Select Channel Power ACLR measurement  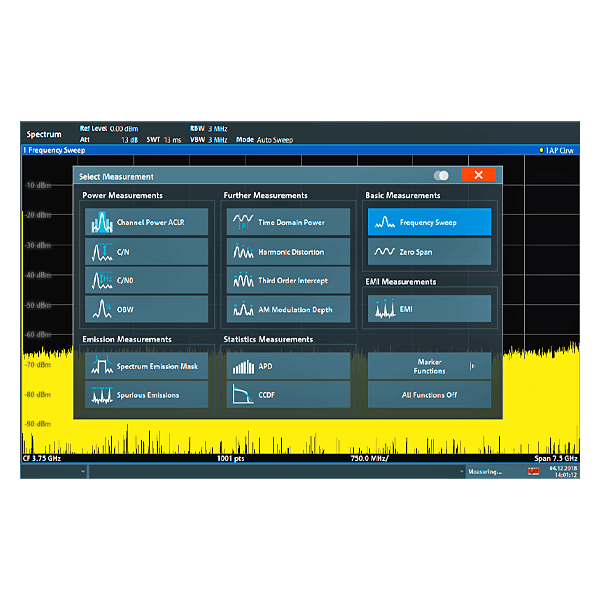[x=146, y=222]
